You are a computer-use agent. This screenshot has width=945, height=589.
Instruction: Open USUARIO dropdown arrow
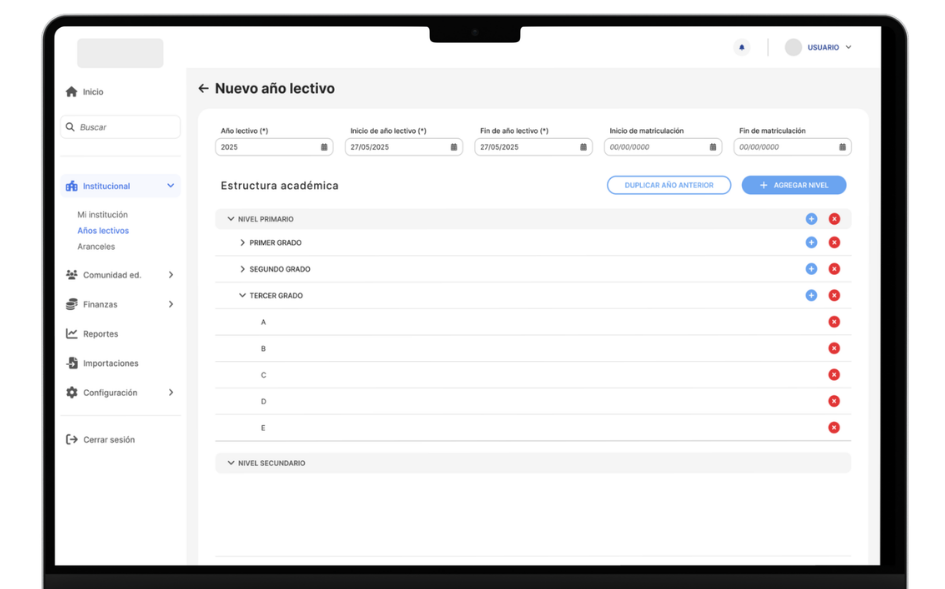coord(848,47)
